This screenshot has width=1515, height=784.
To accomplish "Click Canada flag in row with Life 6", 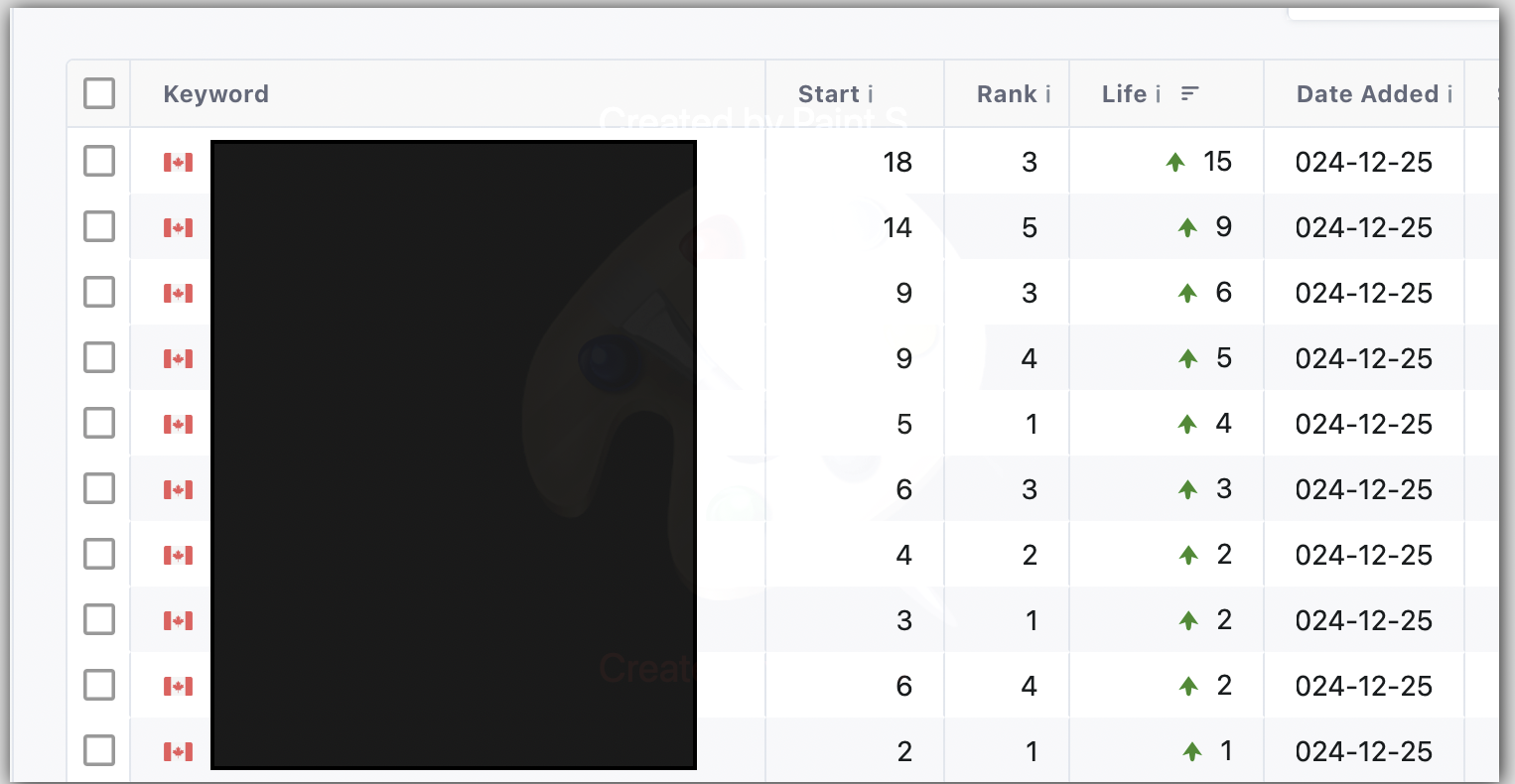I will pyautogui.click(x=179, y=293).
